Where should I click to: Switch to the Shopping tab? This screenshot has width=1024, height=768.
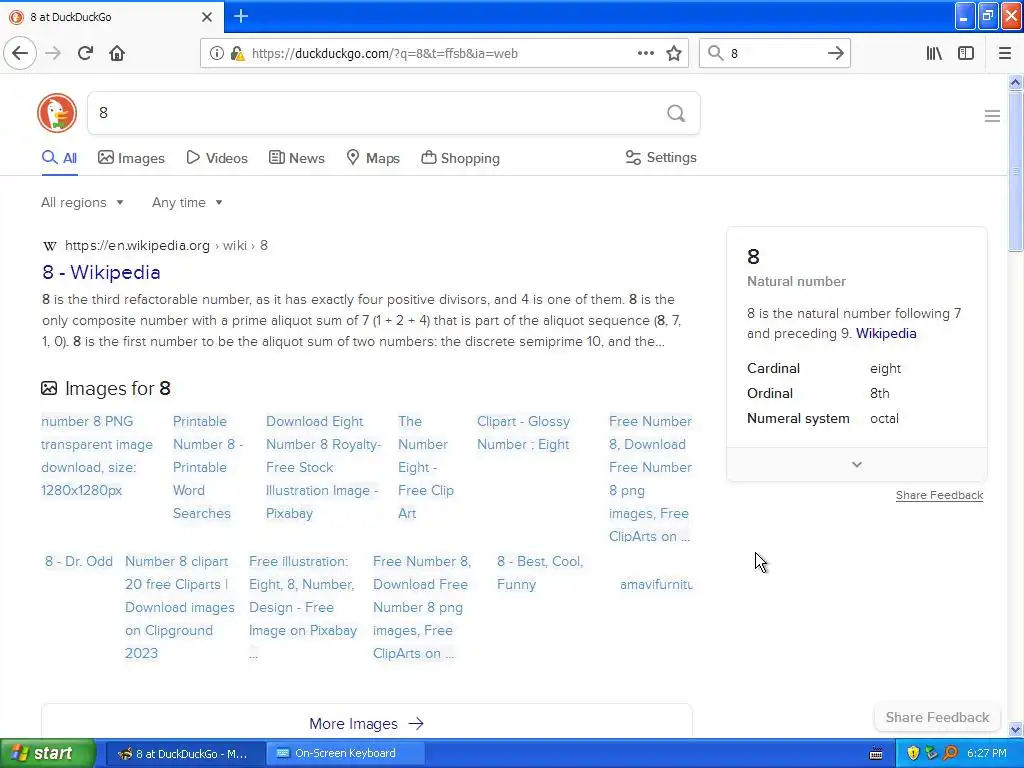[460, 158]
